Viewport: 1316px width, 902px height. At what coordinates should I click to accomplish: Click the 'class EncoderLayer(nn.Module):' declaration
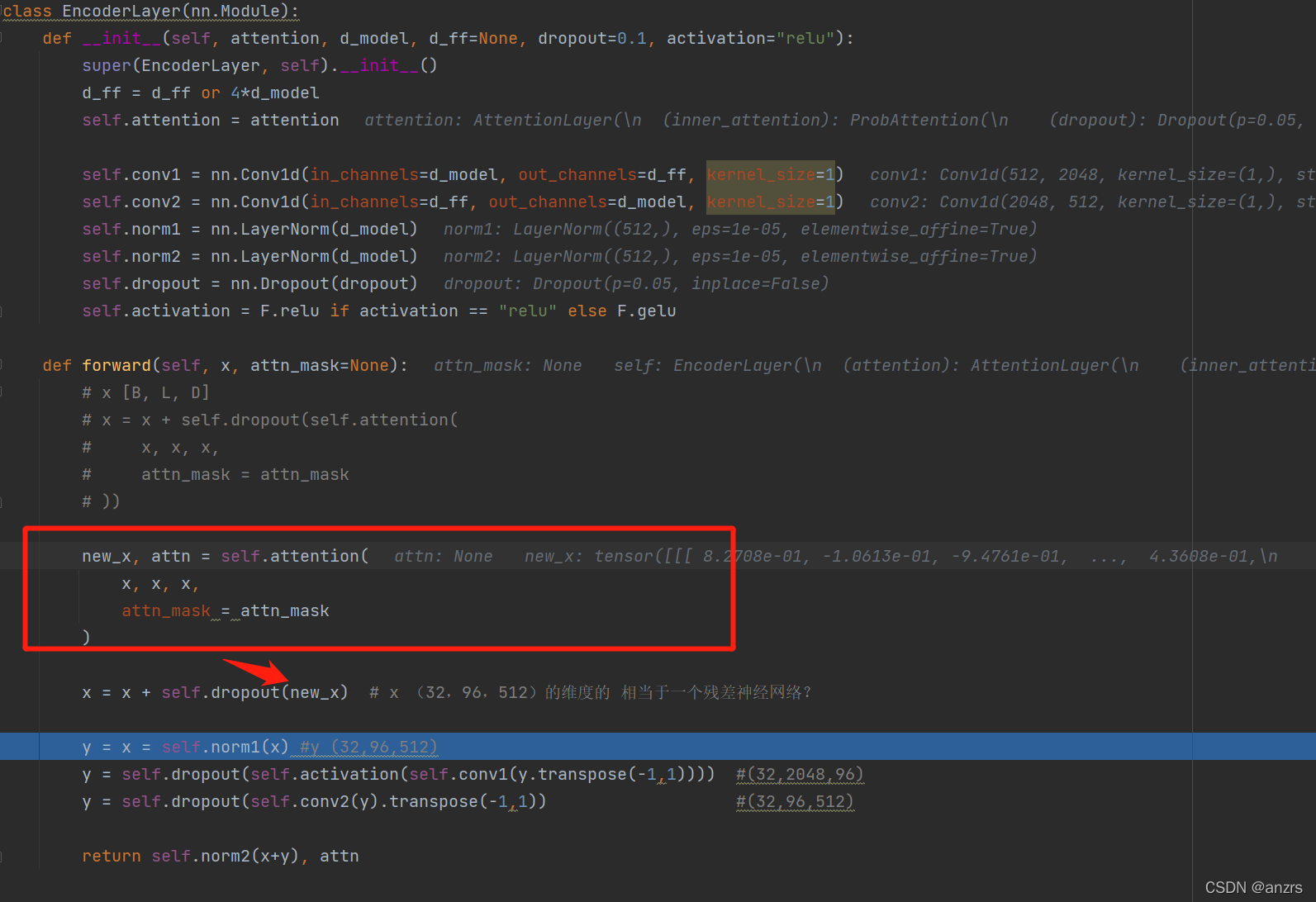coord(150,11)
